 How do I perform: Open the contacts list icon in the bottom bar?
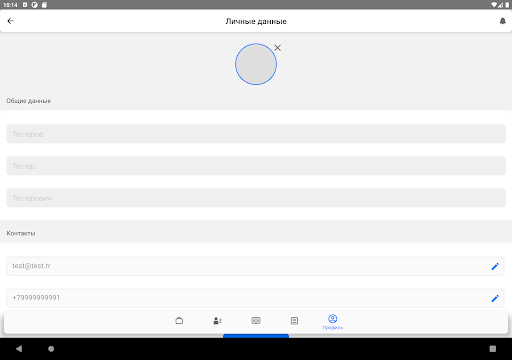(x=217, y=321)
